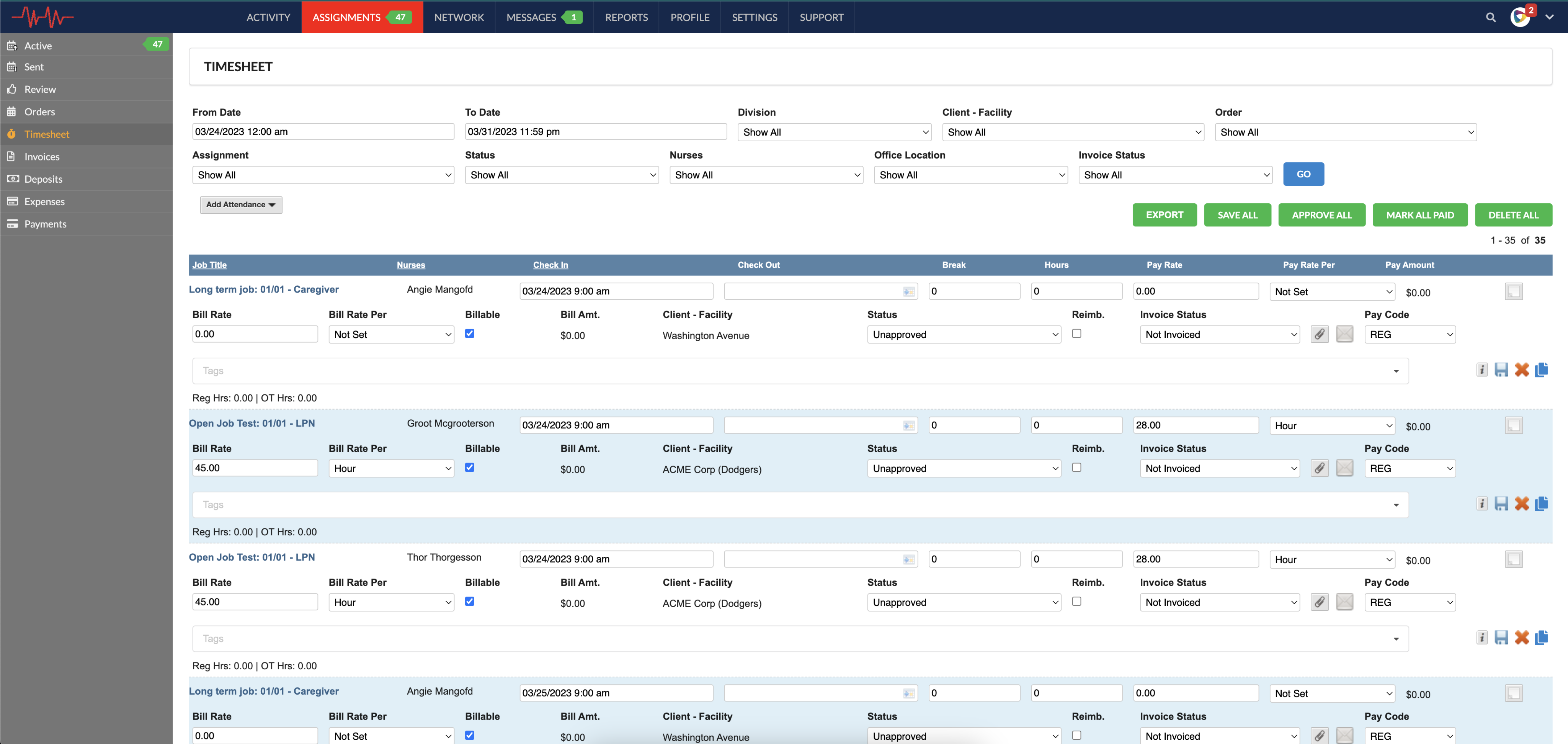The height and width of the screenshot is (744, 1568).
Task: Click paperclip attachment icon in Thor Thorgesson row
Action: 1319,602
